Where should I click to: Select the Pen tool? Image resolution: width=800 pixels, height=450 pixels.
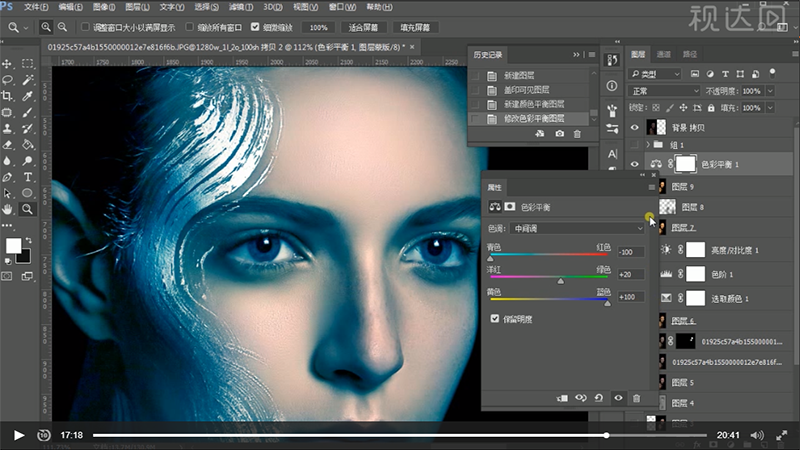pyautogui.click(x=7, y=177)
